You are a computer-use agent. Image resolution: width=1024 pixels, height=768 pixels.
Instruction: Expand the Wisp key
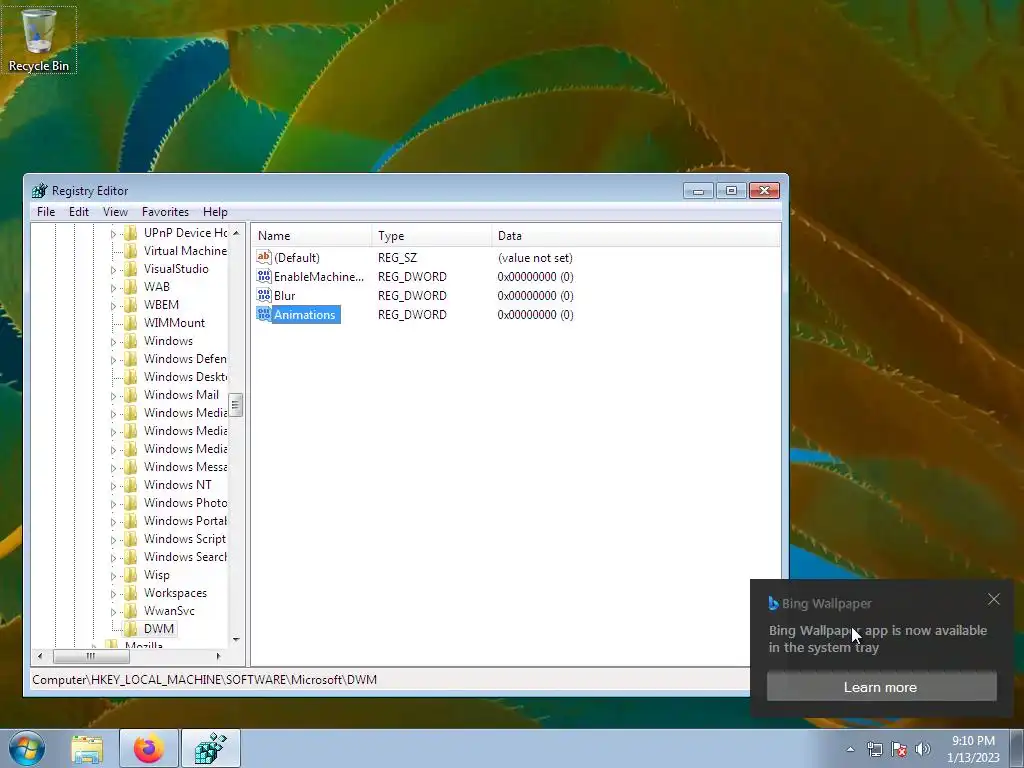(113, 575)
